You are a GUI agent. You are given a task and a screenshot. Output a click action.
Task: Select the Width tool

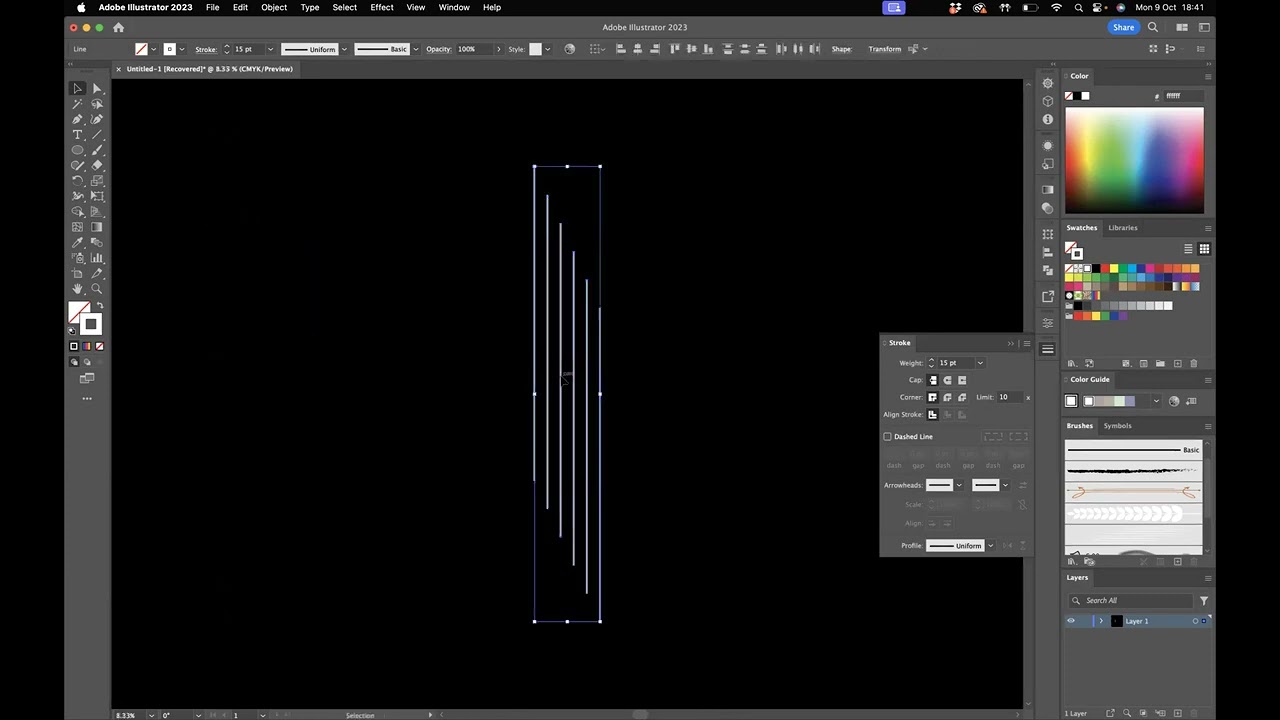coord(77,196)
